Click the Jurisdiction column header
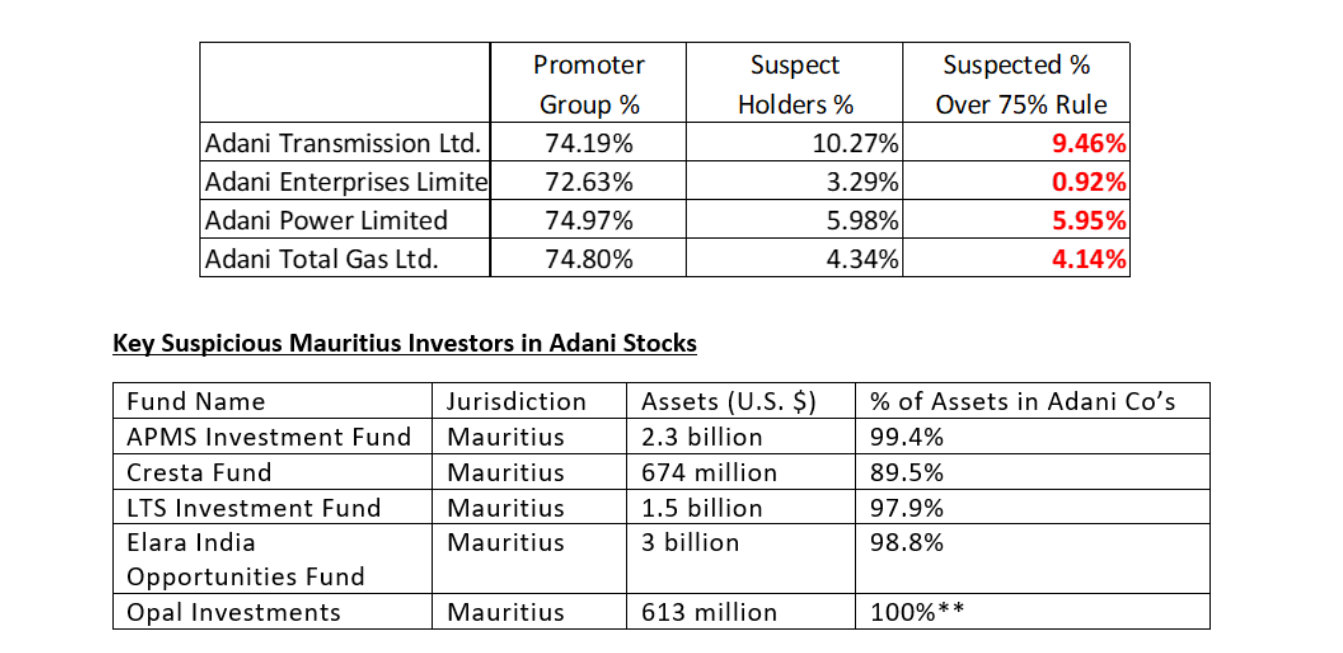 (516, 402)
